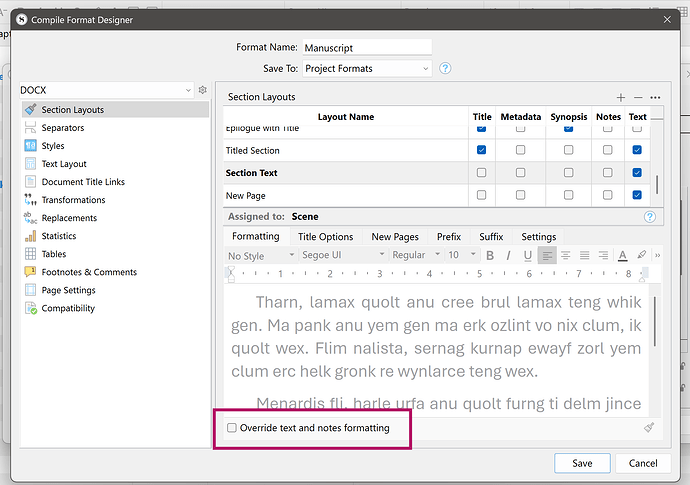The width and height of the screenshot is (690, 485).
Task: Click the add section layout plus icon
Action: 621,97
